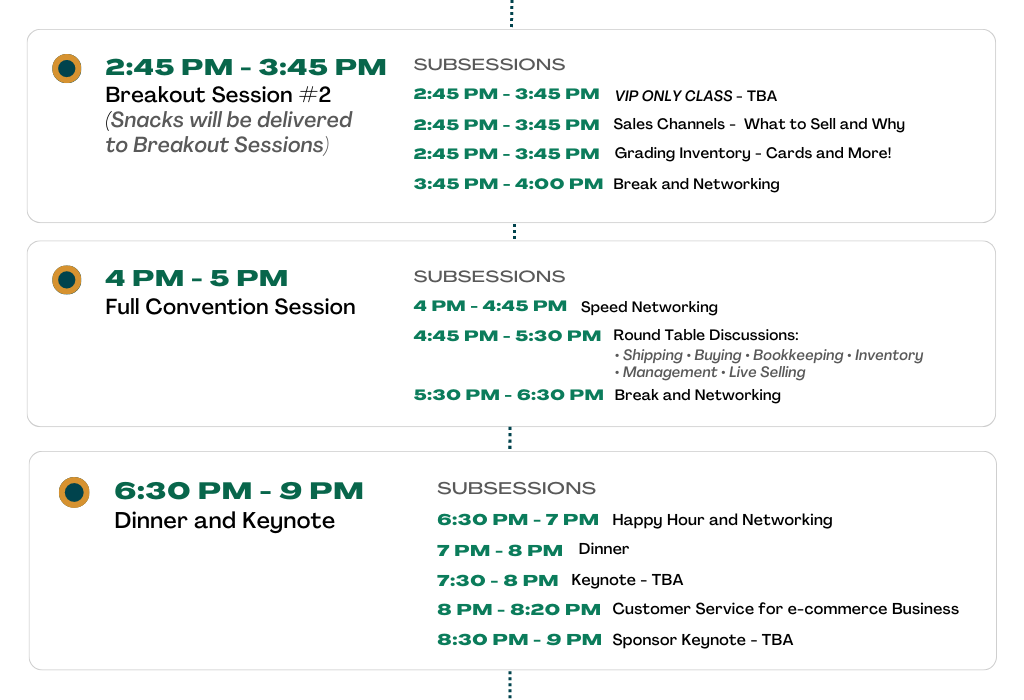Select the Speed Networking subsession

(649, 307)
